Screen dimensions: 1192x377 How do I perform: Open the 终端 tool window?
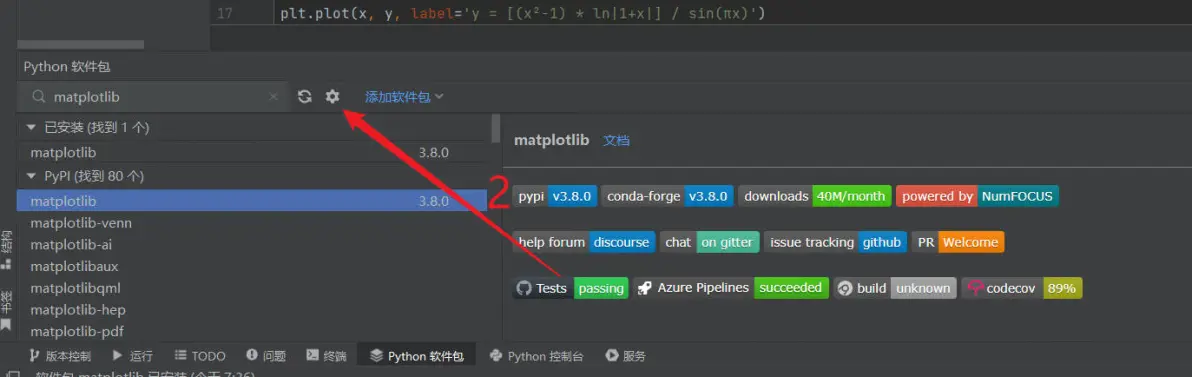coord(326,356)
